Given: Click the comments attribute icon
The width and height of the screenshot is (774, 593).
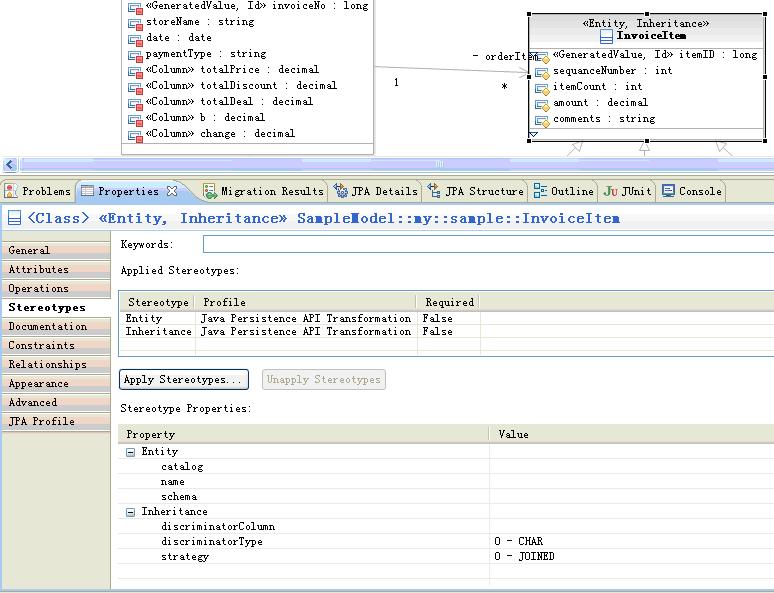Looking at the screenshot, I should pyautogui.click(x=542, y=121).
